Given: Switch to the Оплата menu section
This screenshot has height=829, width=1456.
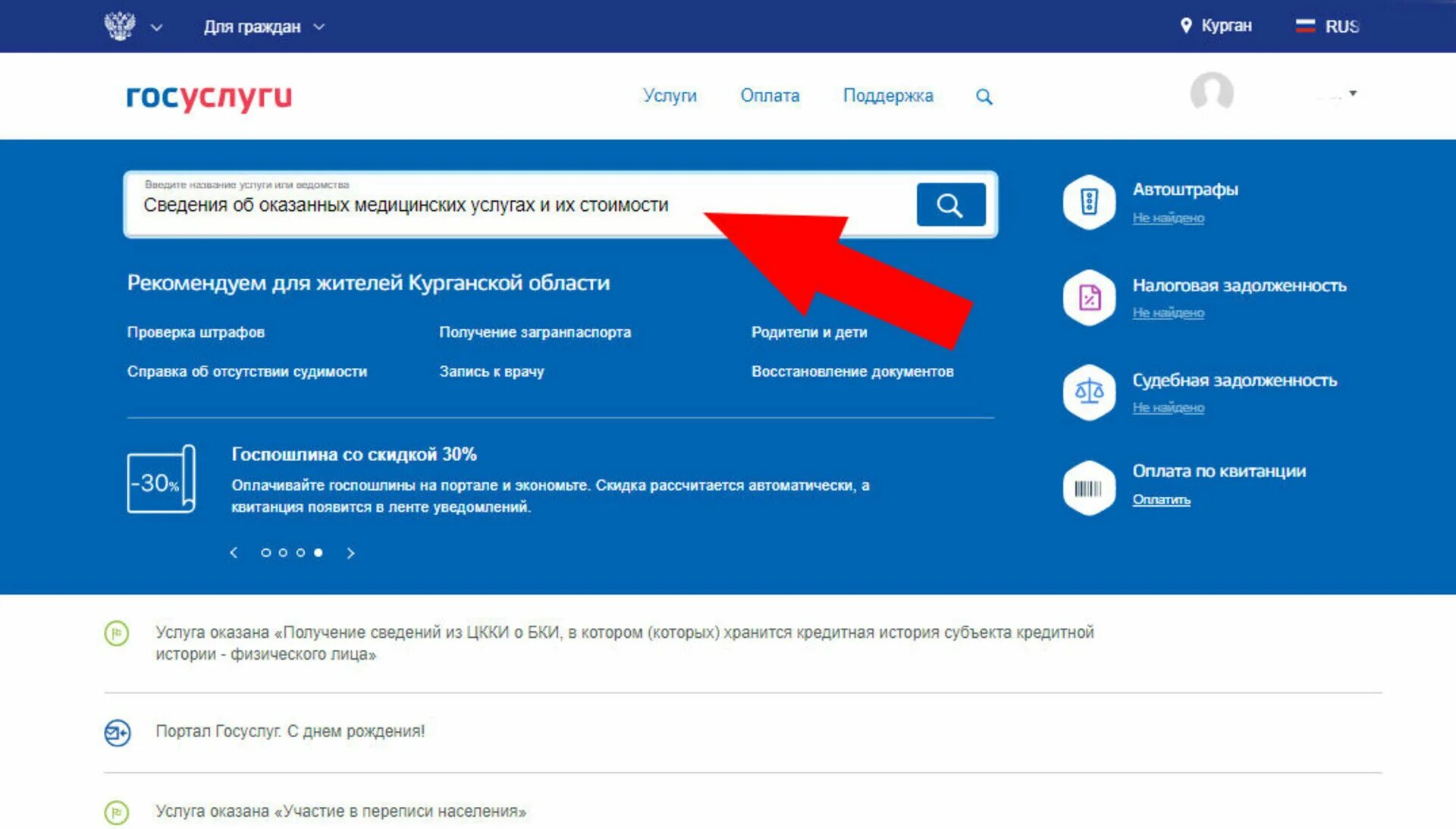Looking at the screenshot, I should 769,96.
